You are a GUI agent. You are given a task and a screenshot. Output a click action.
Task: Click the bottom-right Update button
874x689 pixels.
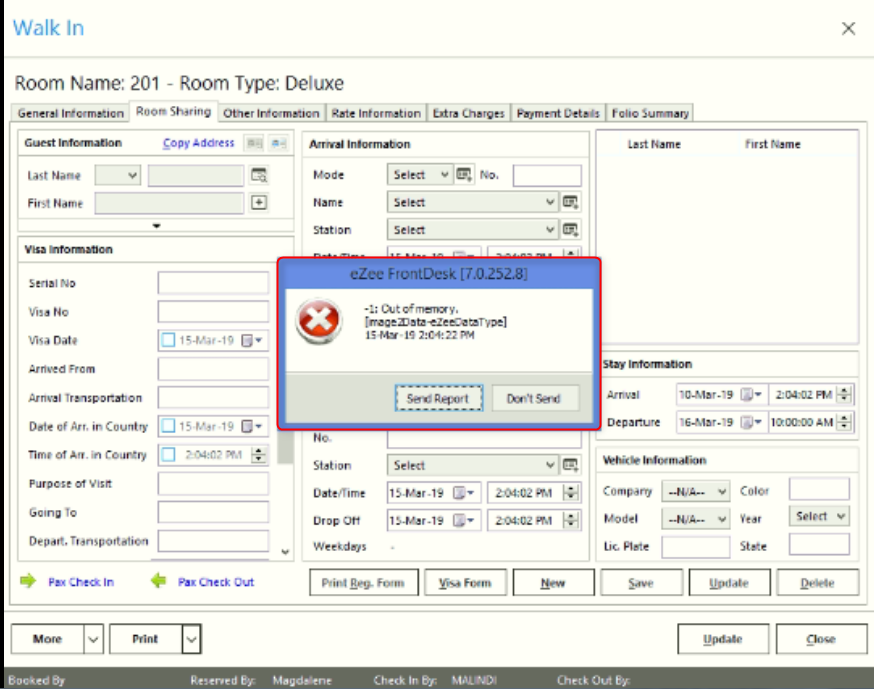pyautogui.click(x=723, y=639)
